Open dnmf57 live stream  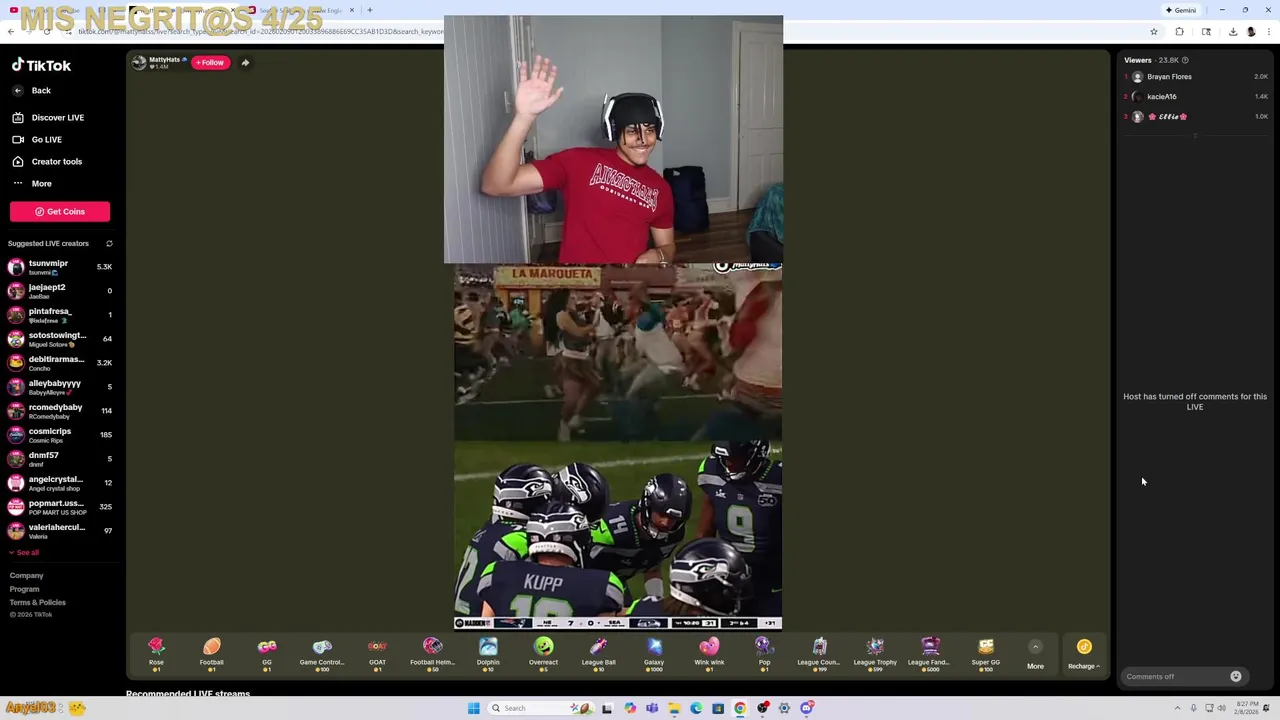60,459
